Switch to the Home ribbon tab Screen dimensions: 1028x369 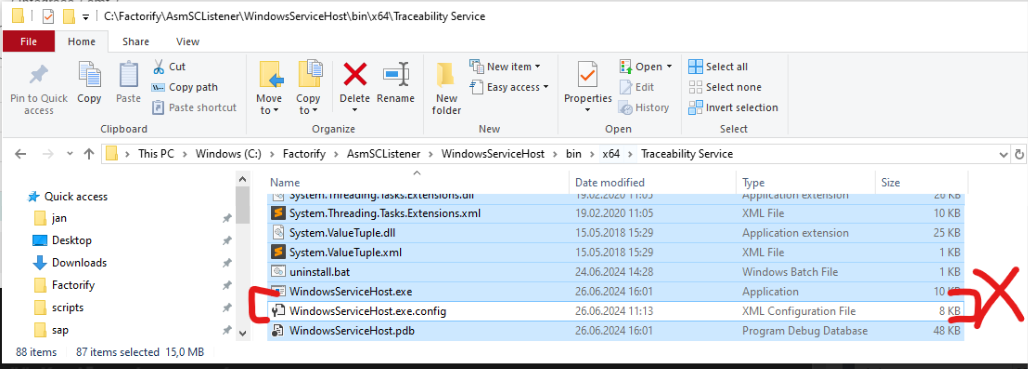[82, 41]
